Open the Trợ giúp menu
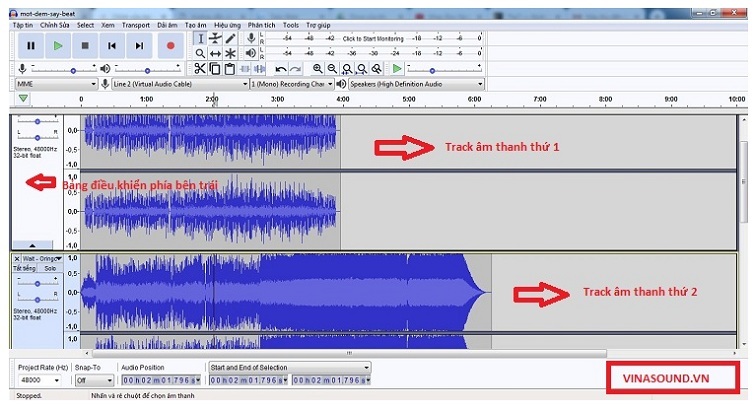 (318, 25)
